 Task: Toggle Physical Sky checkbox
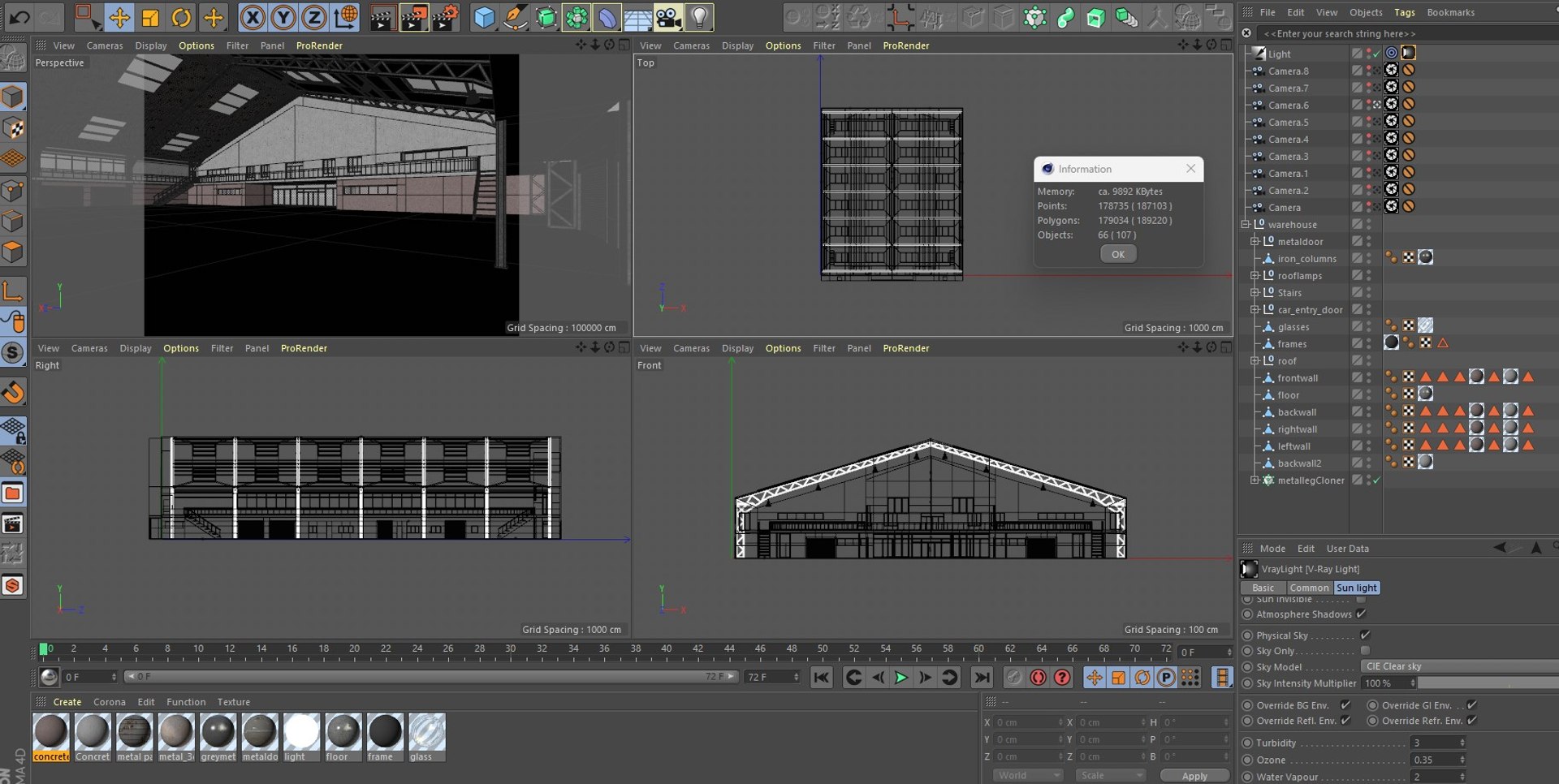[1364, 635]
